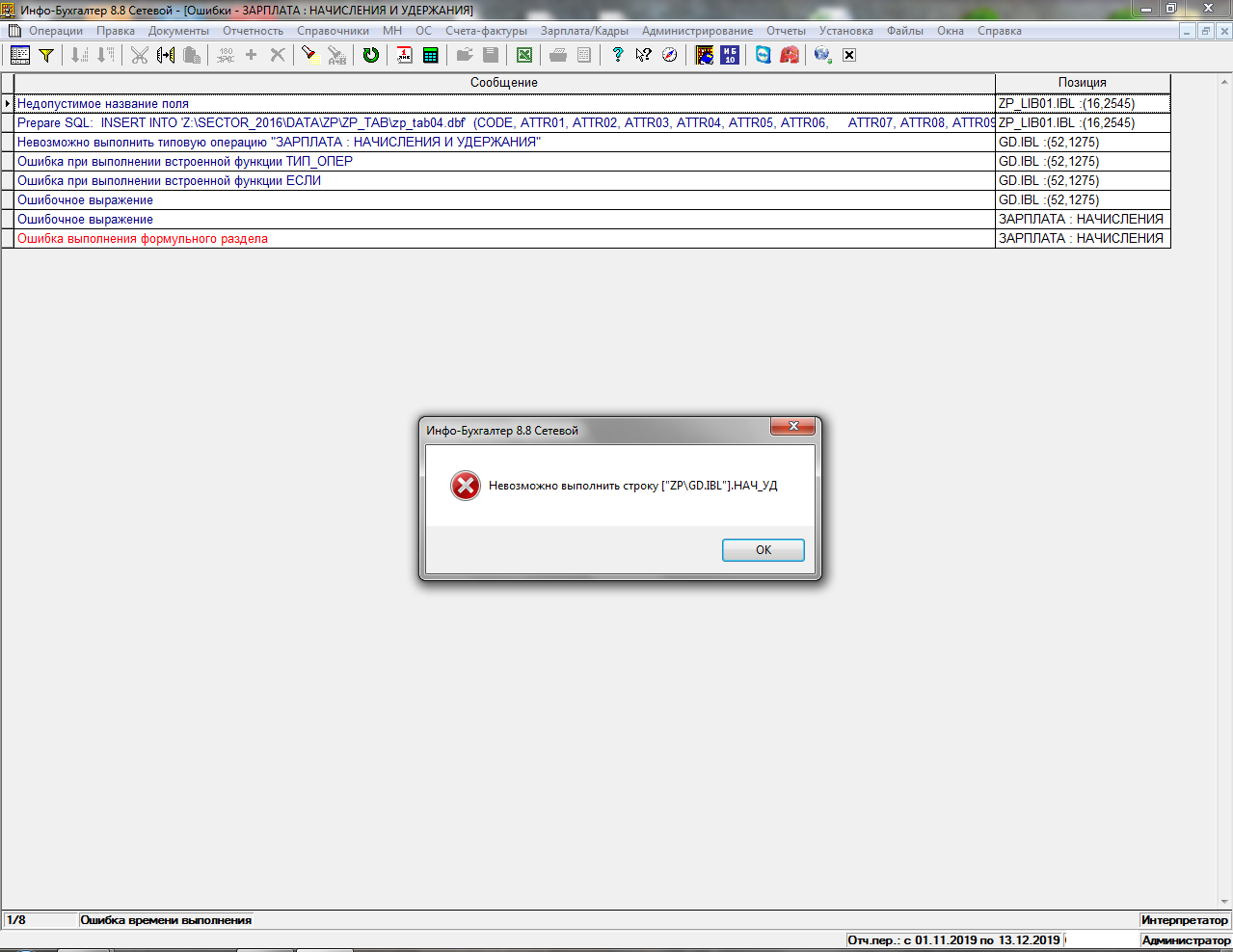Open the Документы menu
Screen dimensions: 1233x952
(178, 31)
